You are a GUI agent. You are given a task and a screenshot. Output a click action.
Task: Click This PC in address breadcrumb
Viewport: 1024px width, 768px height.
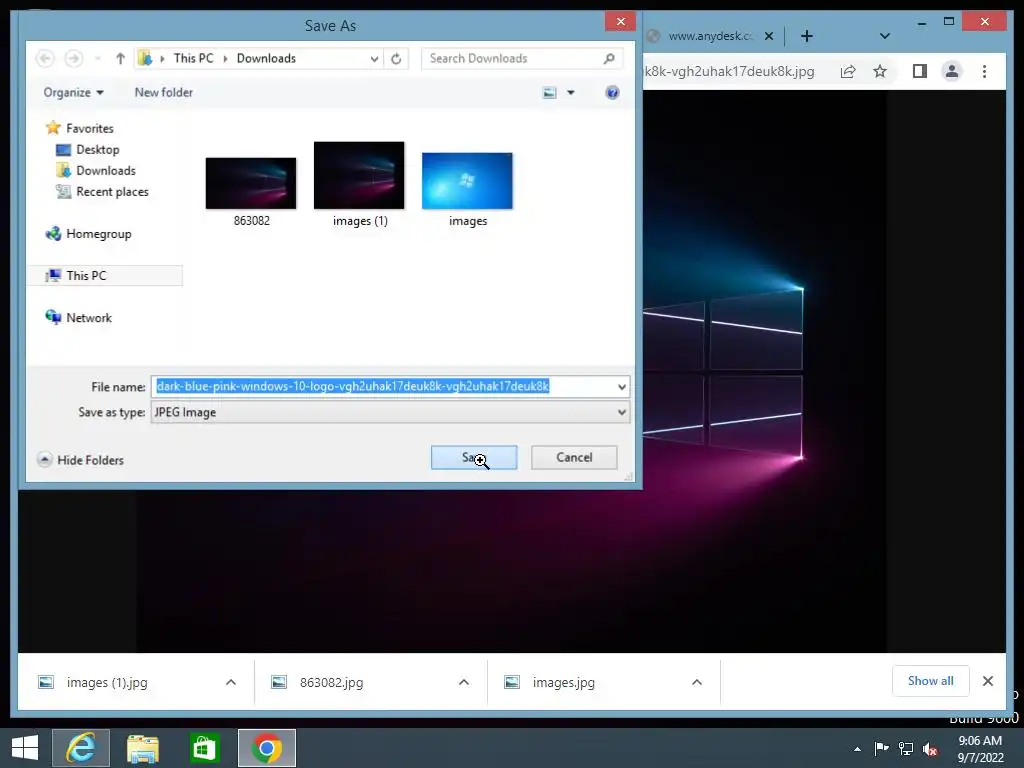[x=193, y=58]
